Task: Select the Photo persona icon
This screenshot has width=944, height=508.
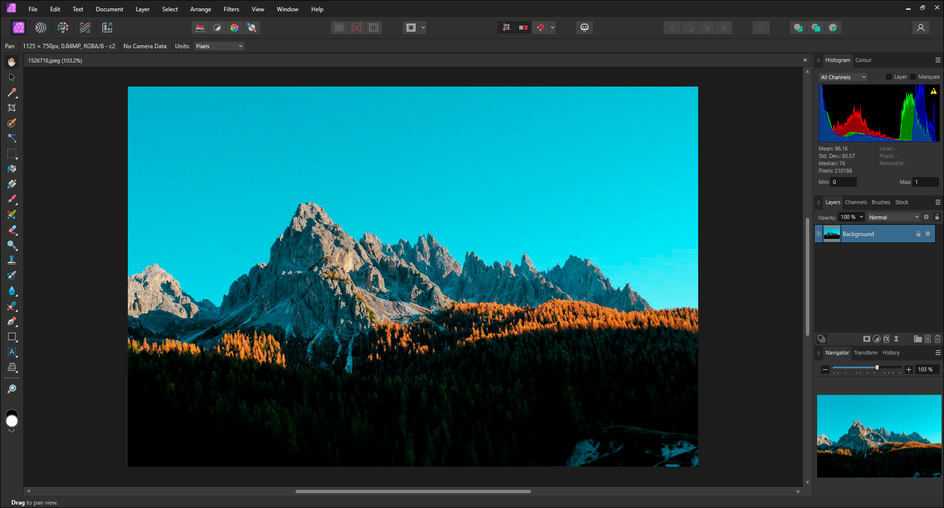Action: tap(19, 28)
